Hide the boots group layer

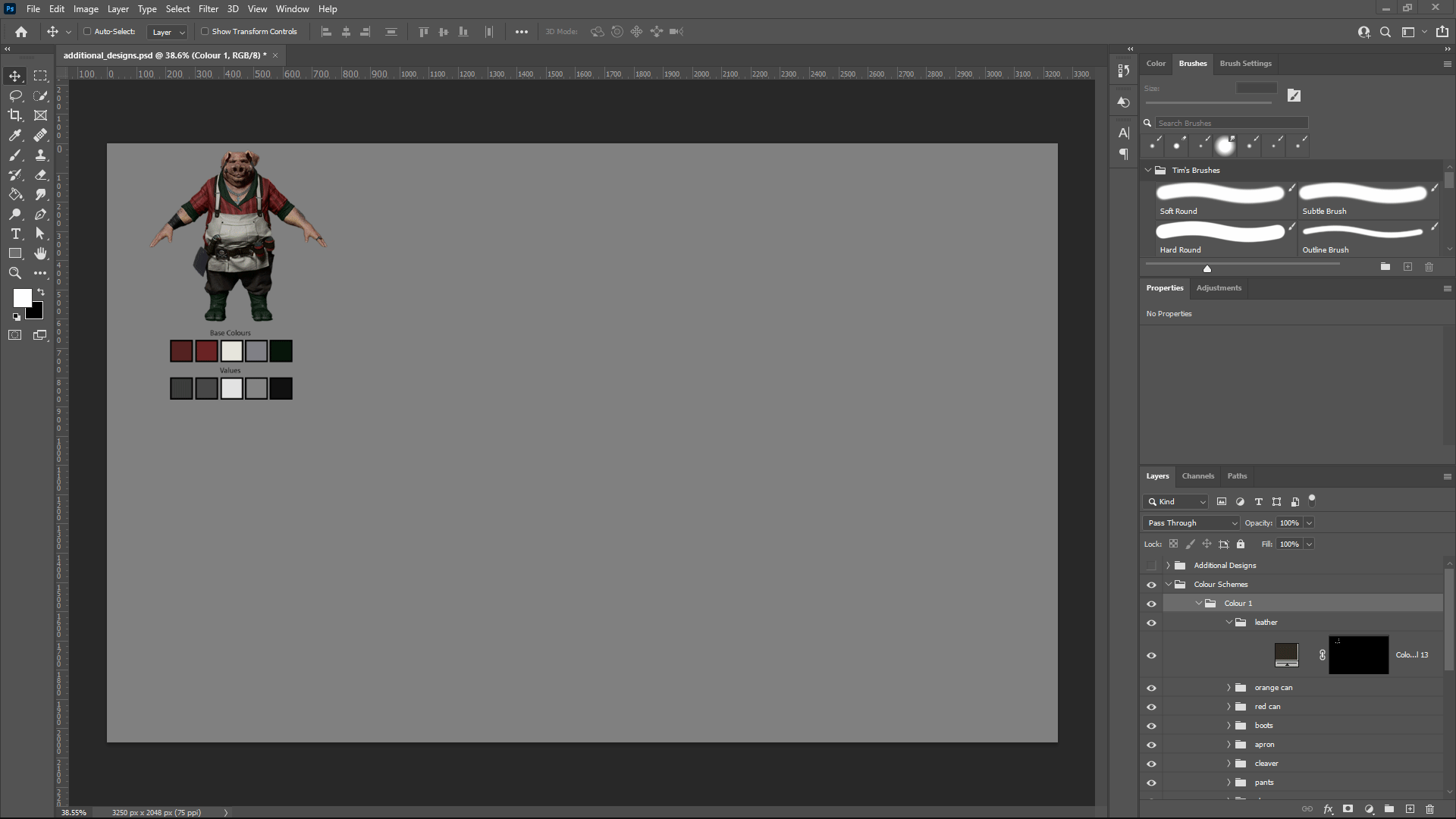tap(1151, 726)
